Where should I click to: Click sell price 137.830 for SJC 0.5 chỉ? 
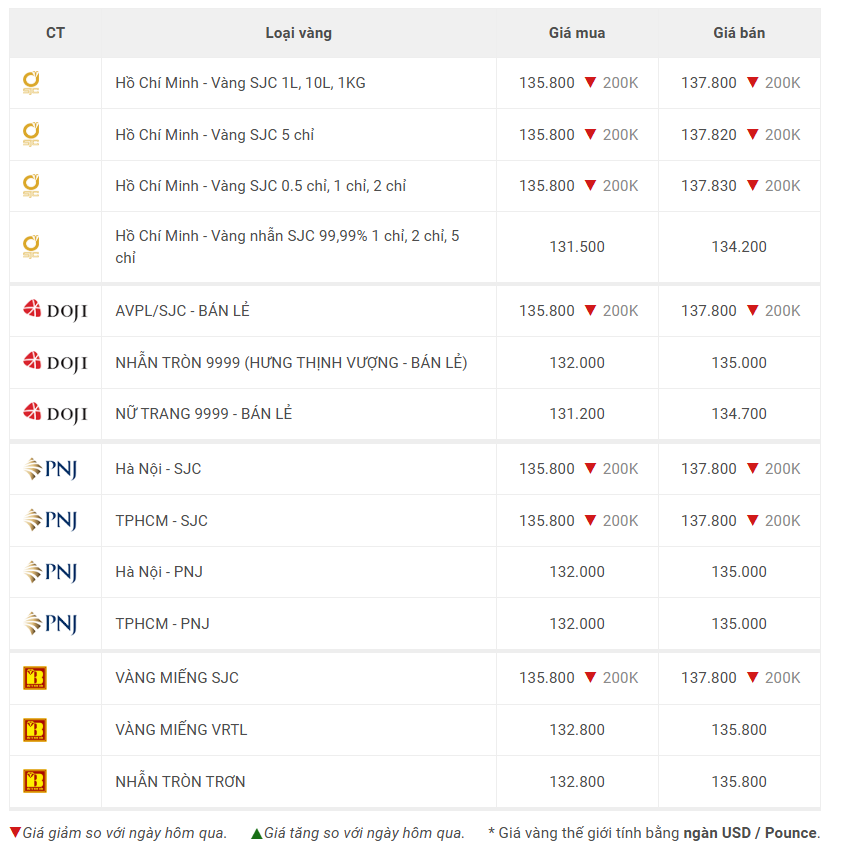[x=709, y=186]
